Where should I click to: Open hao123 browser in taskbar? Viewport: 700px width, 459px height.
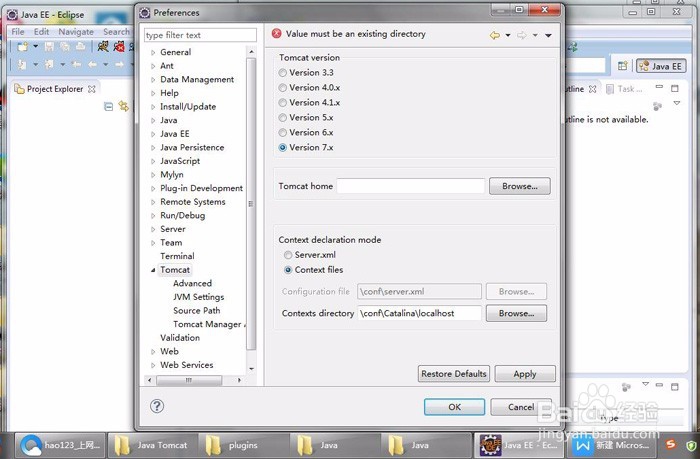pos(61,445)
